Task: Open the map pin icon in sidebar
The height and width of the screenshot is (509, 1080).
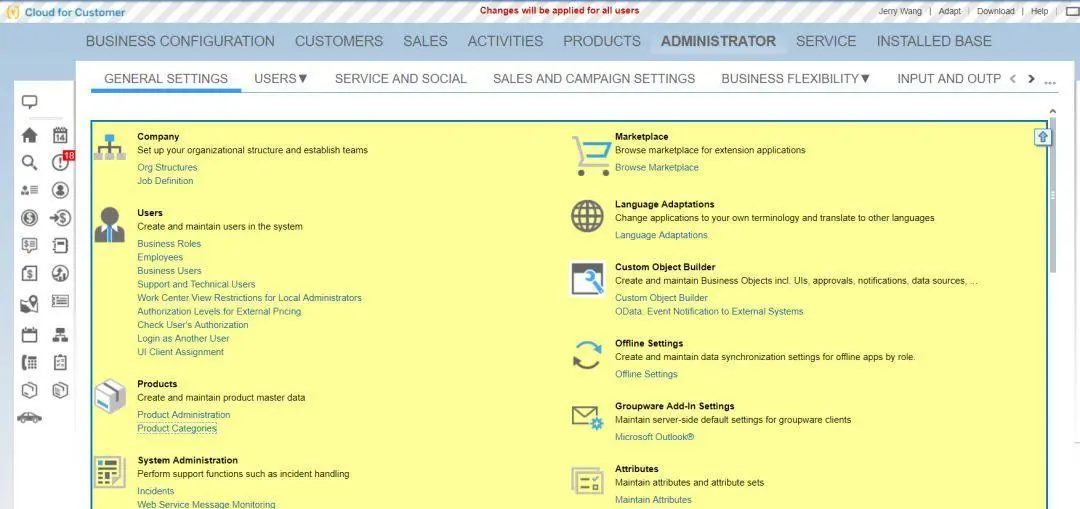Action: coord(29,304)
